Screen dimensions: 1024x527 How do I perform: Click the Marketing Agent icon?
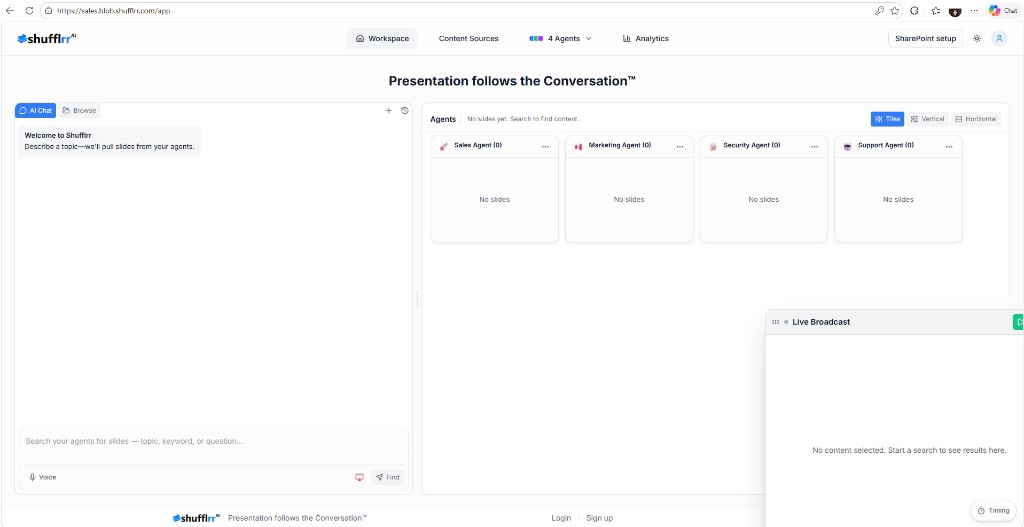tap(578, 147)
